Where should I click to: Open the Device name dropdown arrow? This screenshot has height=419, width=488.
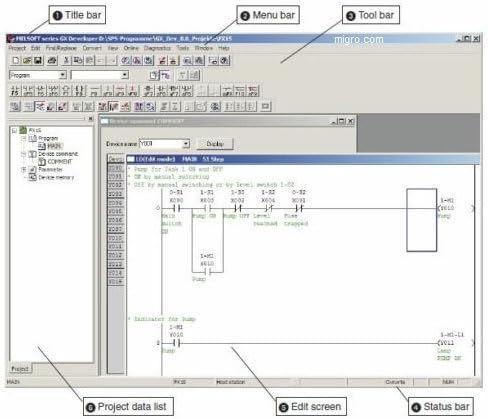tap(186, 144)
